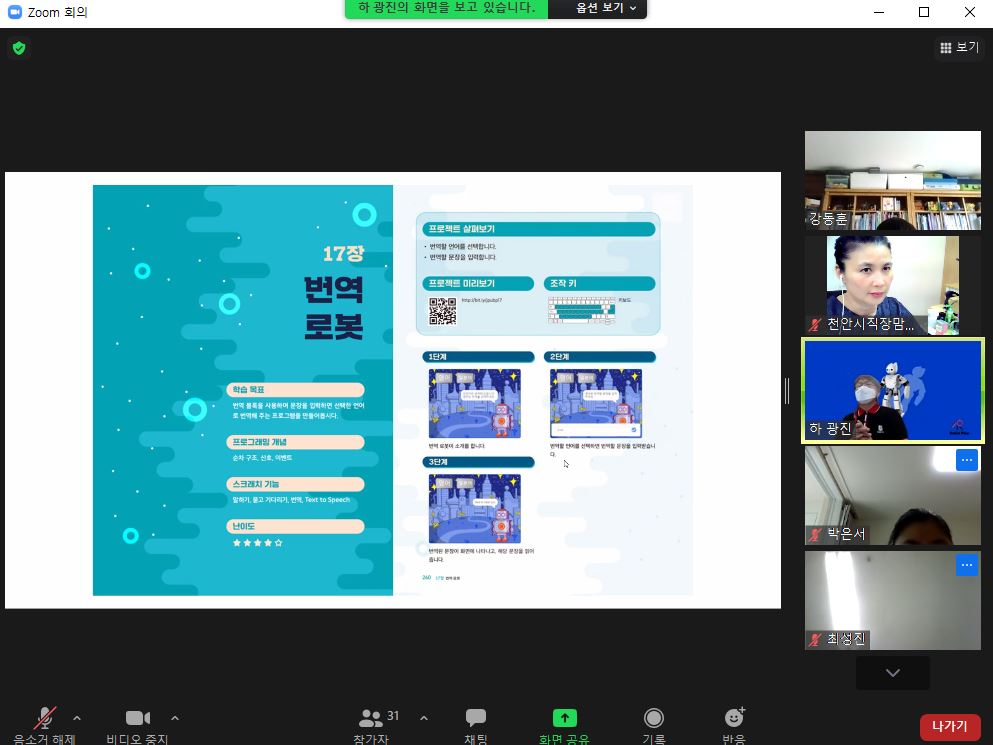Select 강동훈 participant video thumbnail
This screenshot has height=745, width=993.
(x=893, y=180)
